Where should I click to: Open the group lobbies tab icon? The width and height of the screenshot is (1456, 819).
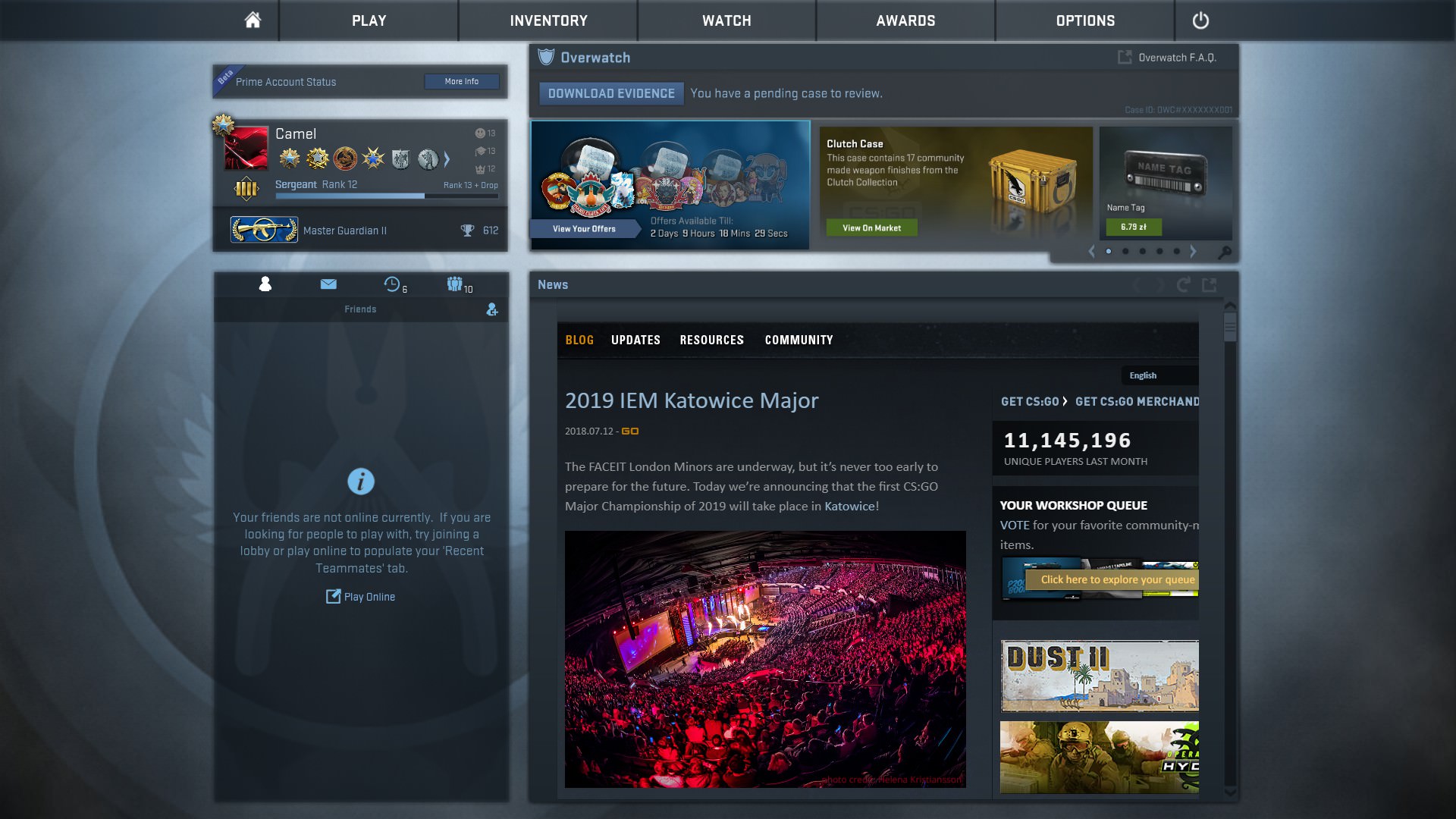[454, 284]
